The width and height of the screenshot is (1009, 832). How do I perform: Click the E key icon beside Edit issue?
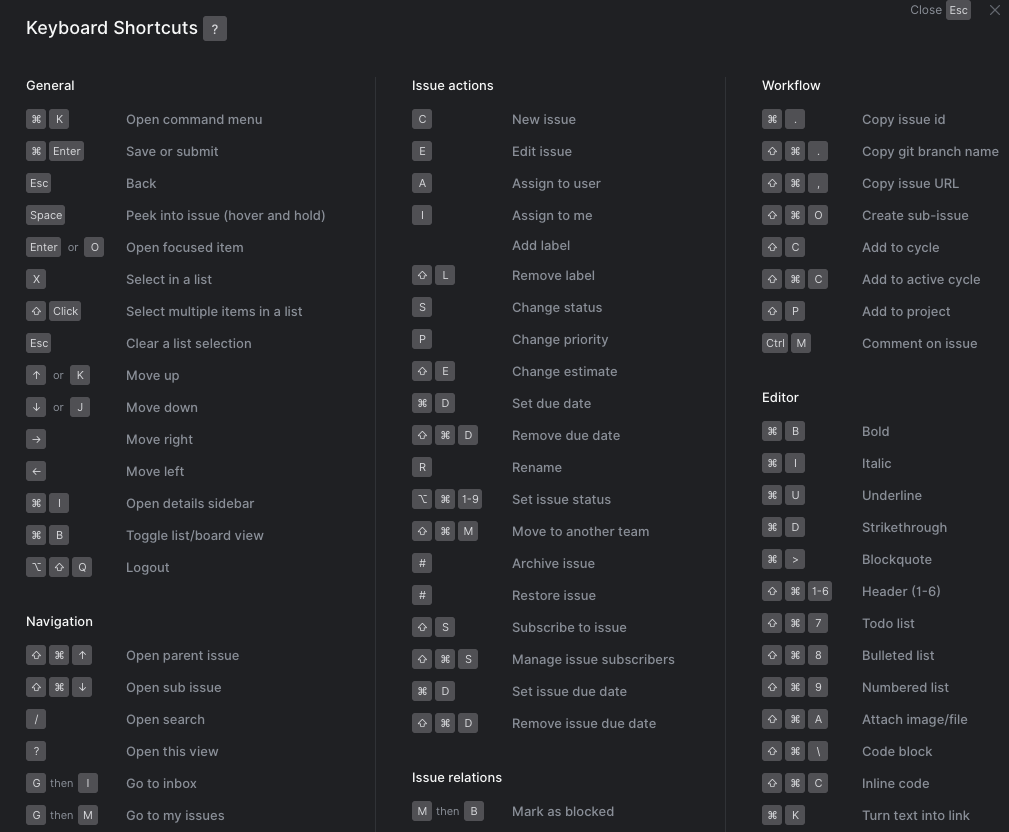click(x=422, y=151)
